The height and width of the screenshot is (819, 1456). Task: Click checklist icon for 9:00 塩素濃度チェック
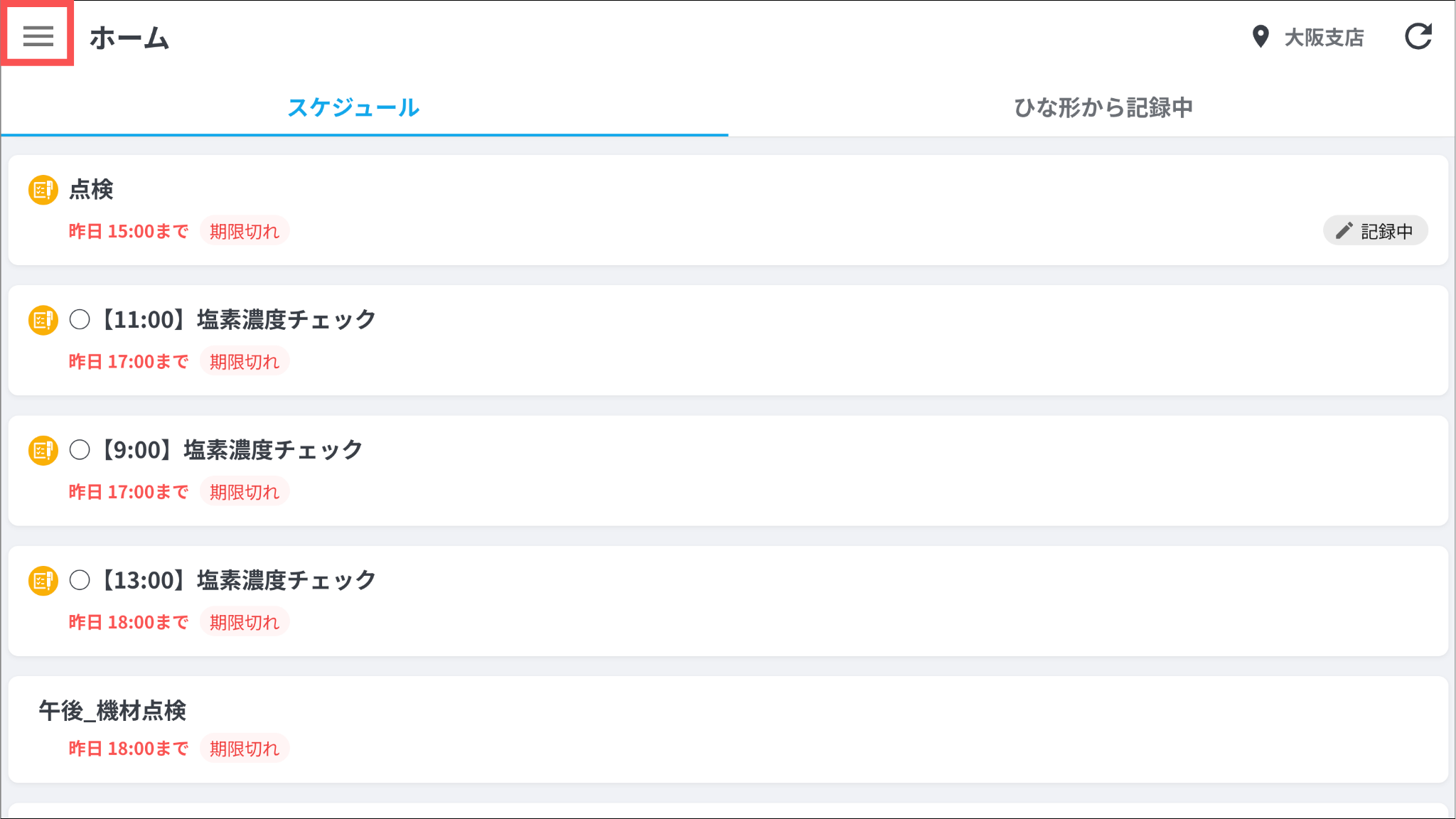[x=43, y=450]
